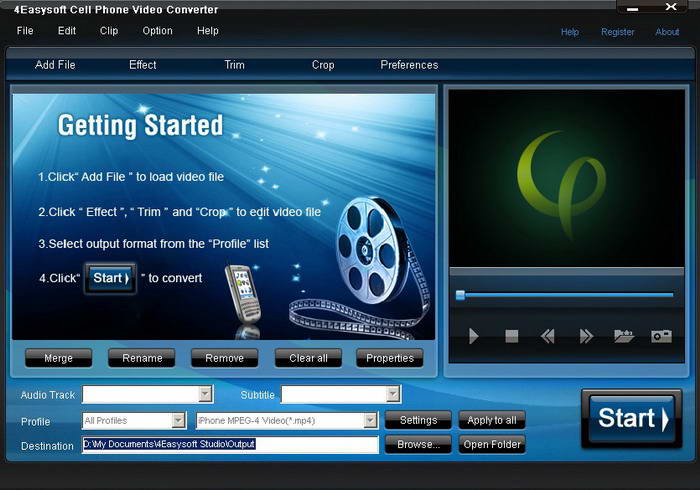Open the Trim tool
700x490 pixels.
[x=234, y=65]
